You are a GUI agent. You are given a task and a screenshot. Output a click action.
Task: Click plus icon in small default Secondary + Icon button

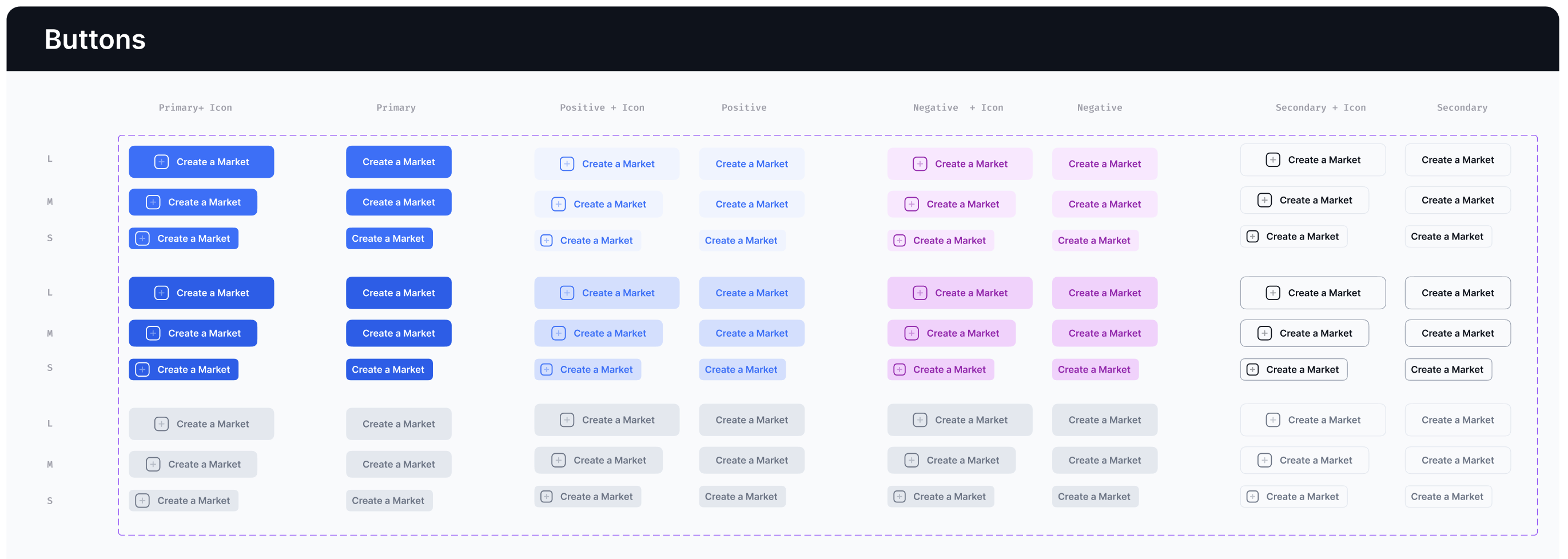coord(1253,237)
